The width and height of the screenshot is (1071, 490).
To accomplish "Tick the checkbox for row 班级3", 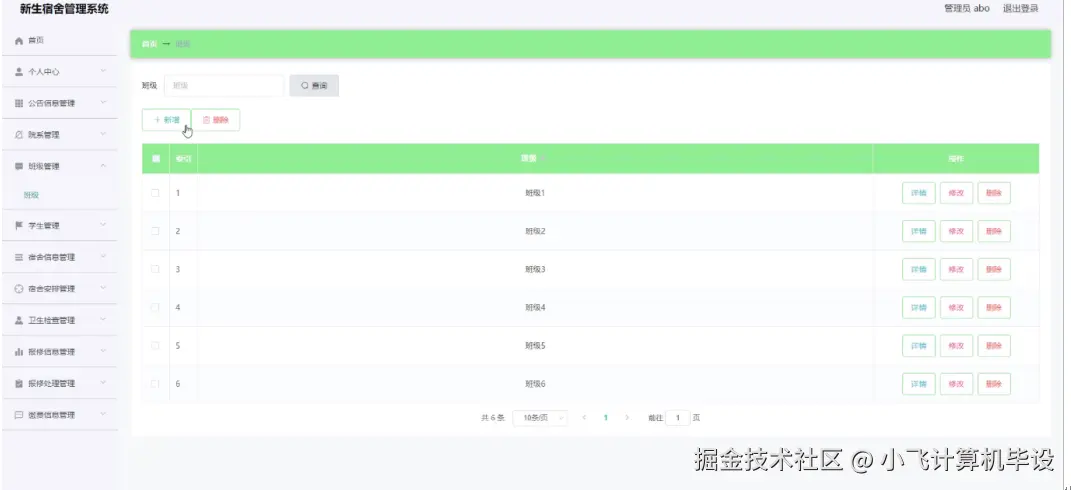I will pyautogui.click(x=155, y=269).
